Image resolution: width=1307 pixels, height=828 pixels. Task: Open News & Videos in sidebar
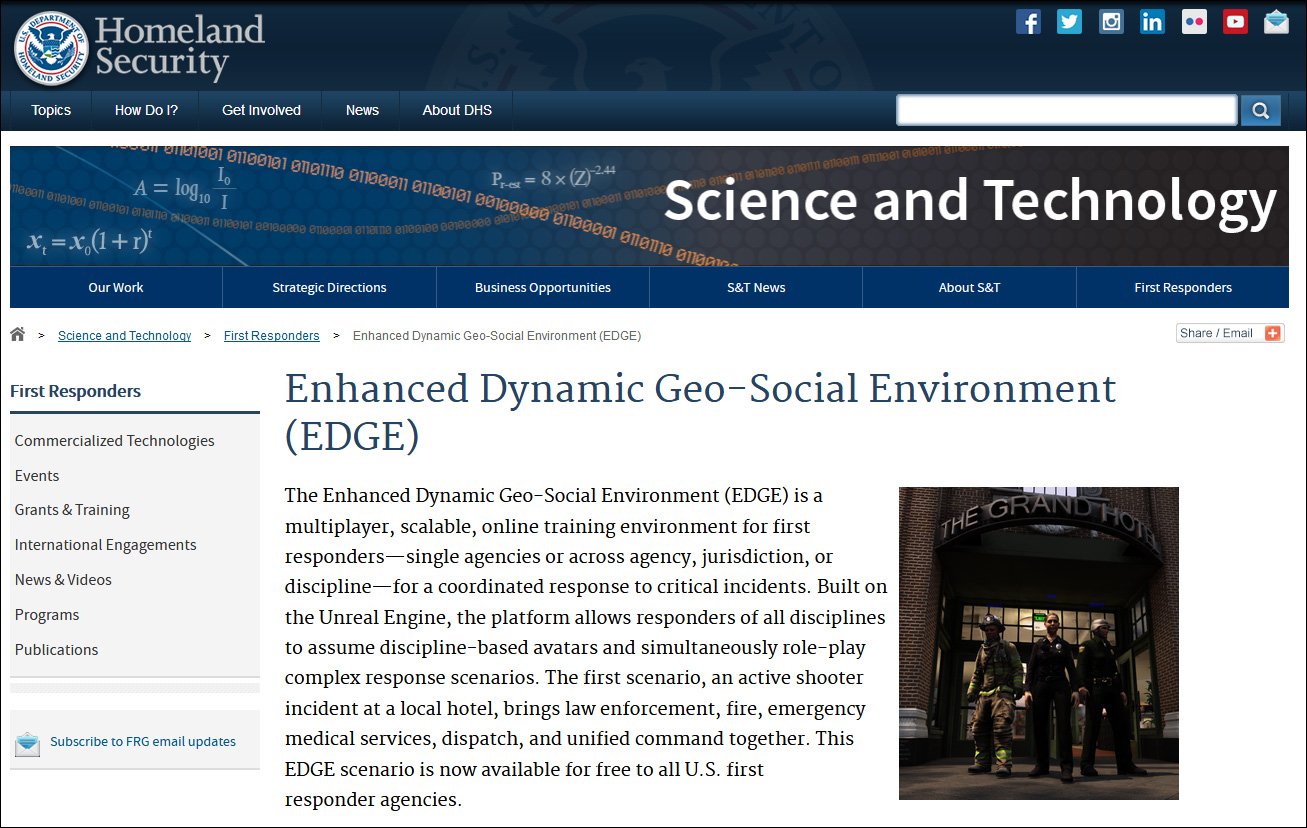63,580
